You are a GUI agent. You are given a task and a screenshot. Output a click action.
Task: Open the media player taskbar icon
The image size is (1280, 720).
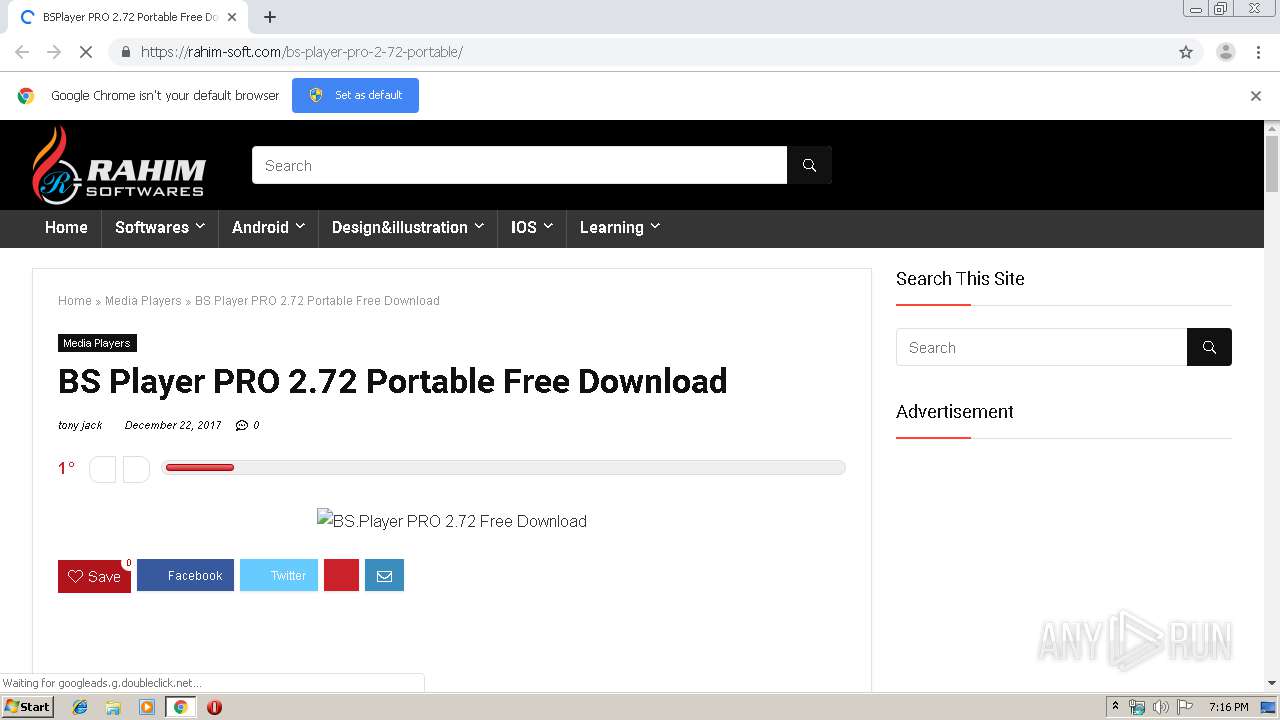(x=147, y=707)
